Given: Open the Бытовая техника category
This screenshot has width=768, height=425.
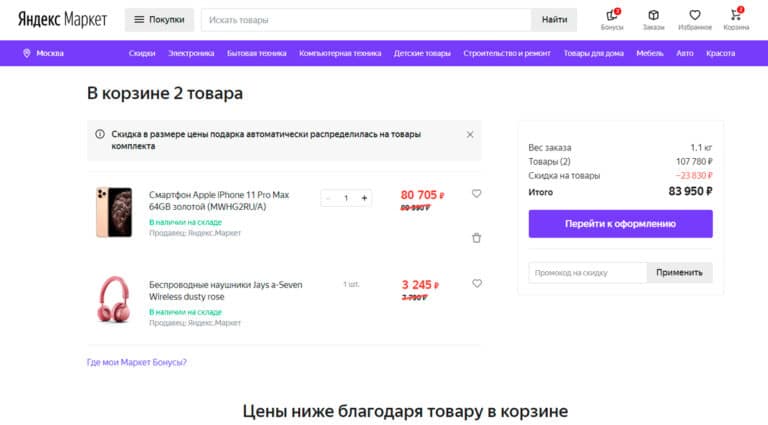Looking at the screenshot, I should point(257,53).
